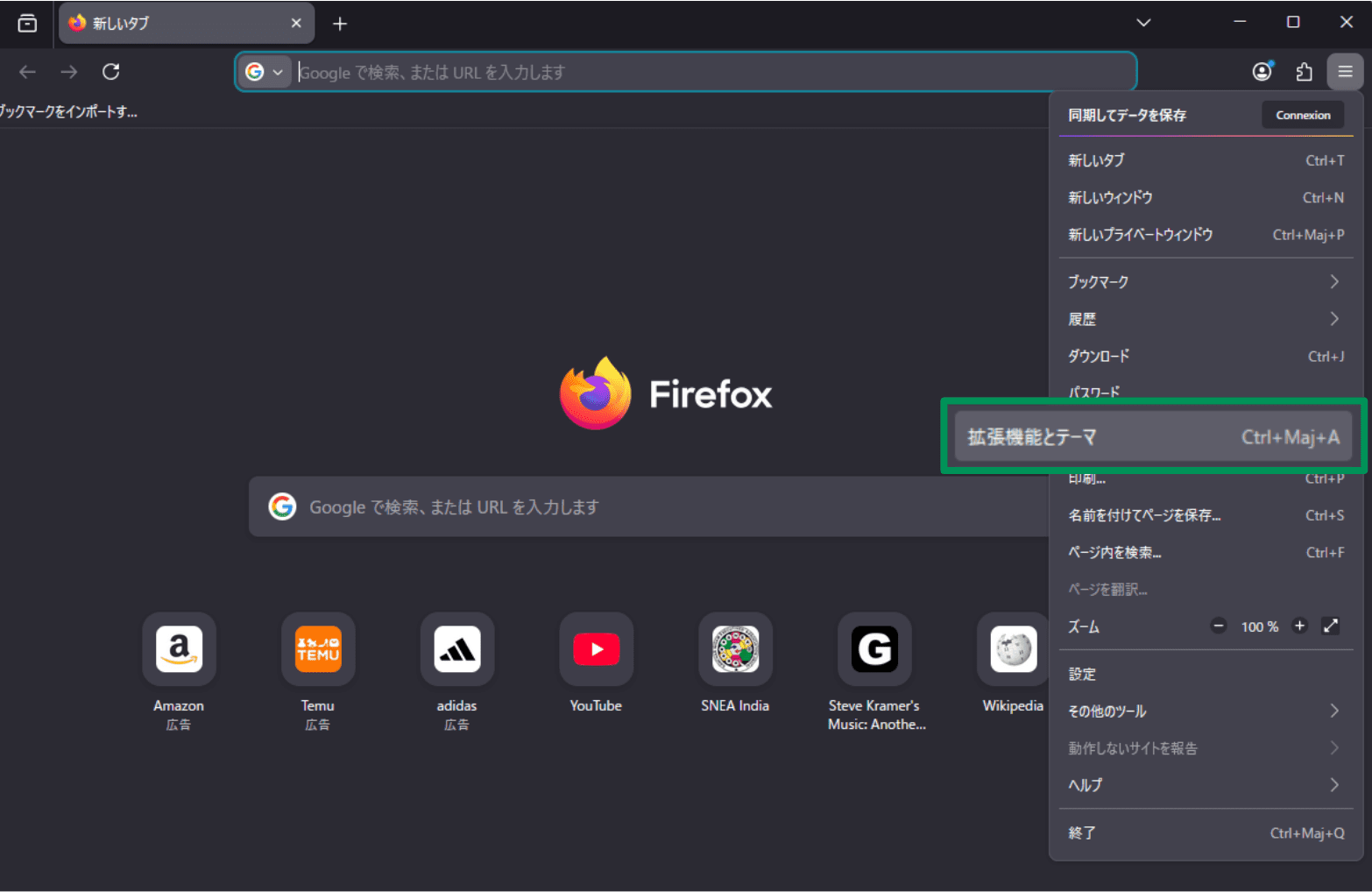1372x892 pixels.
Task: Expand the ブックマーク submenu
Action: (x=1206, y=281)
